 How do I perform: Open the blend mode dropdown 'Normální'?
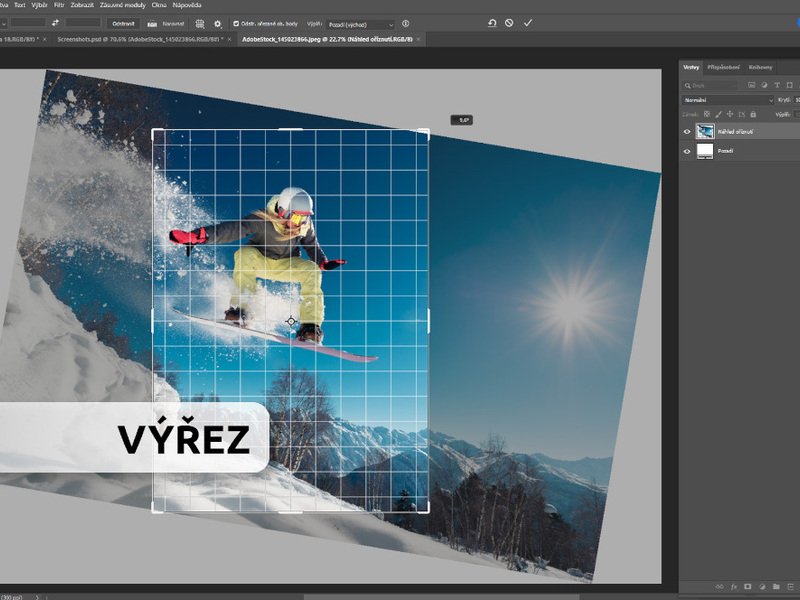[x=728, y=100]
